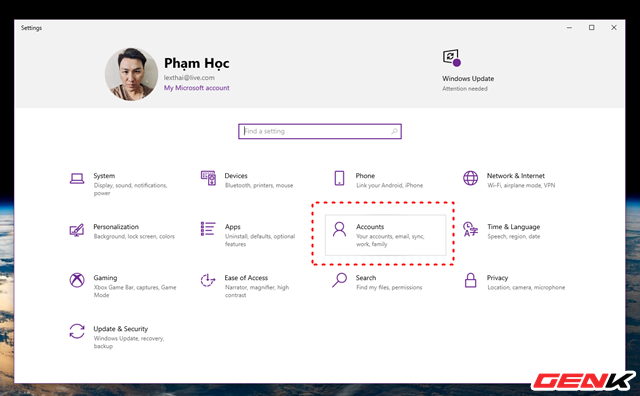
Task: Open the Privacy padlock icon
Action: (x=470, y=280)
